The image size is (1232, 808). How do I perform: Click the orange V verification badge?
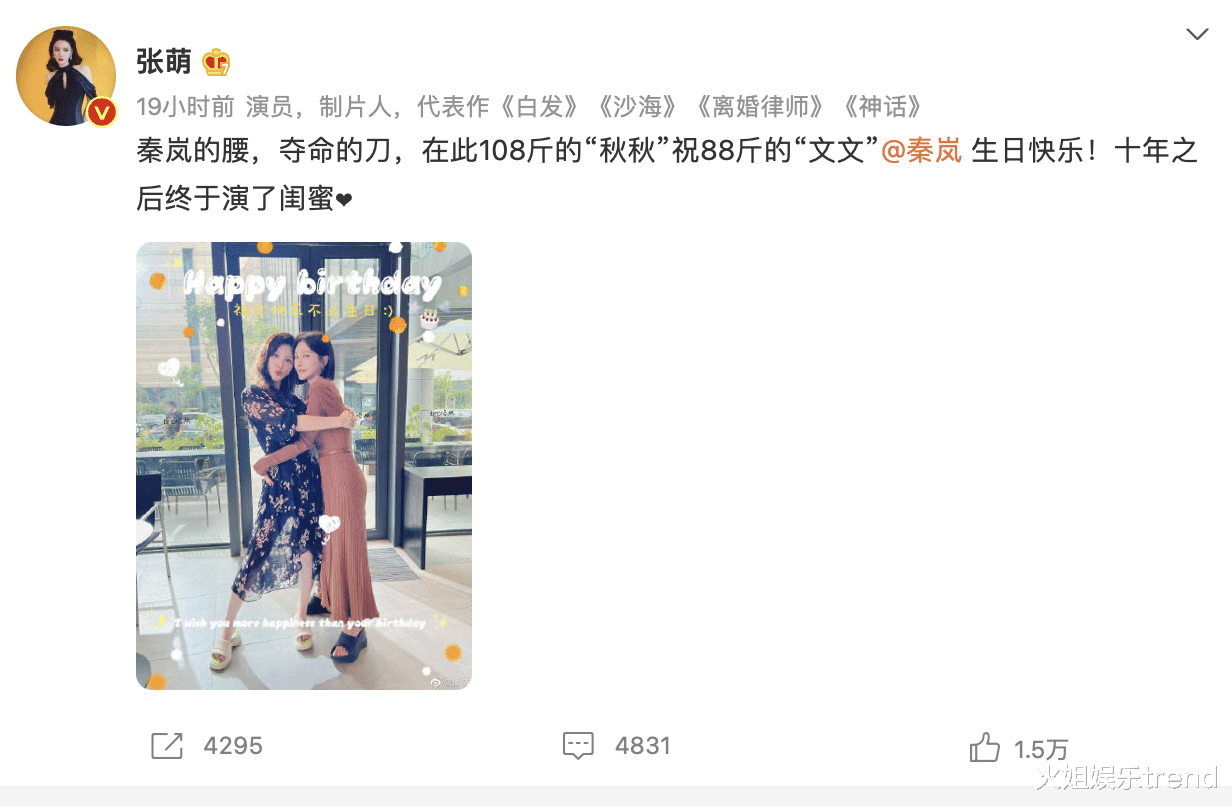pos(101,112)
